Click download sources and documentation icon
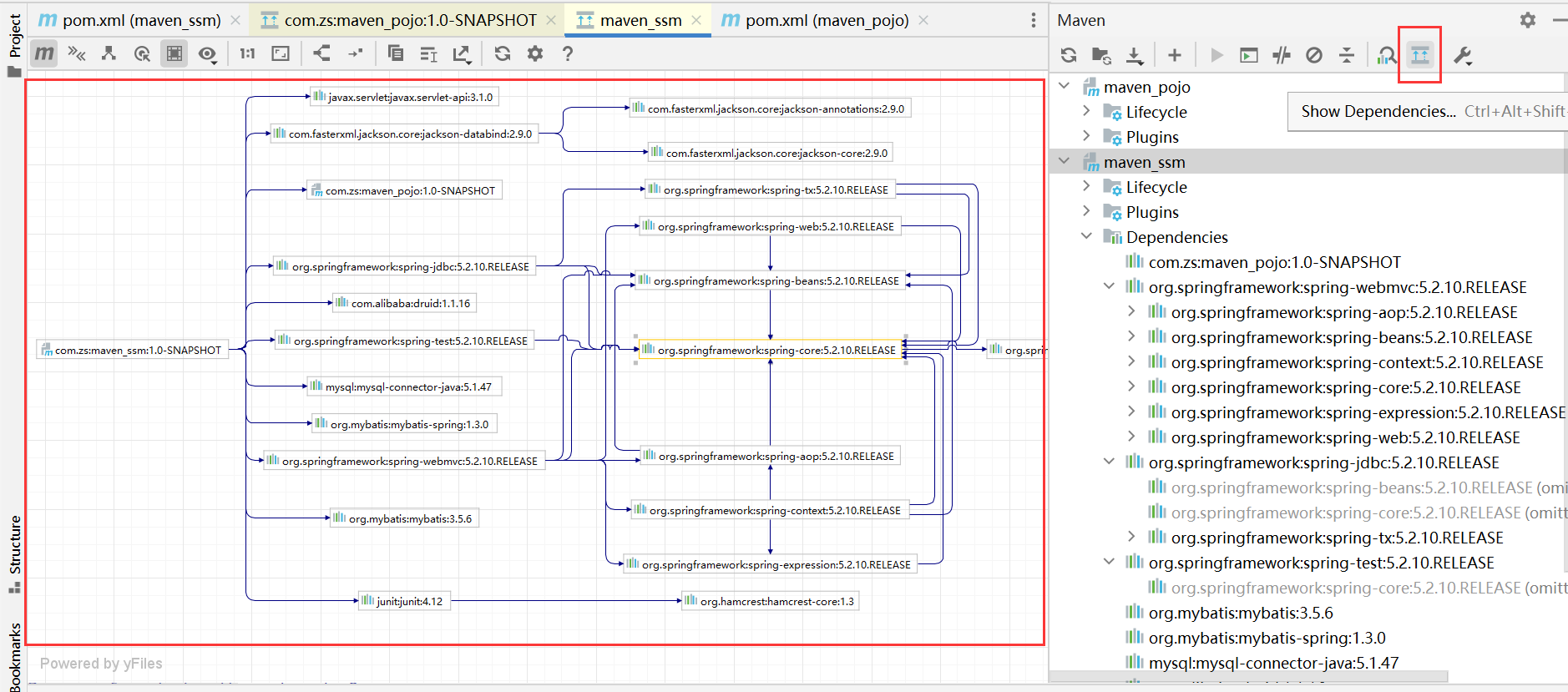 pos(1135,55)
